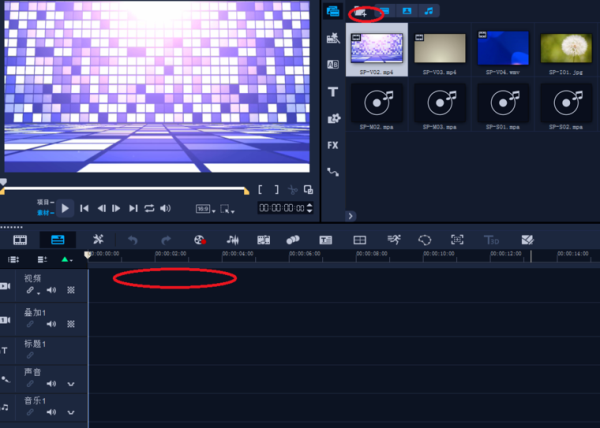Step to the previous frame

pos(101,208)
